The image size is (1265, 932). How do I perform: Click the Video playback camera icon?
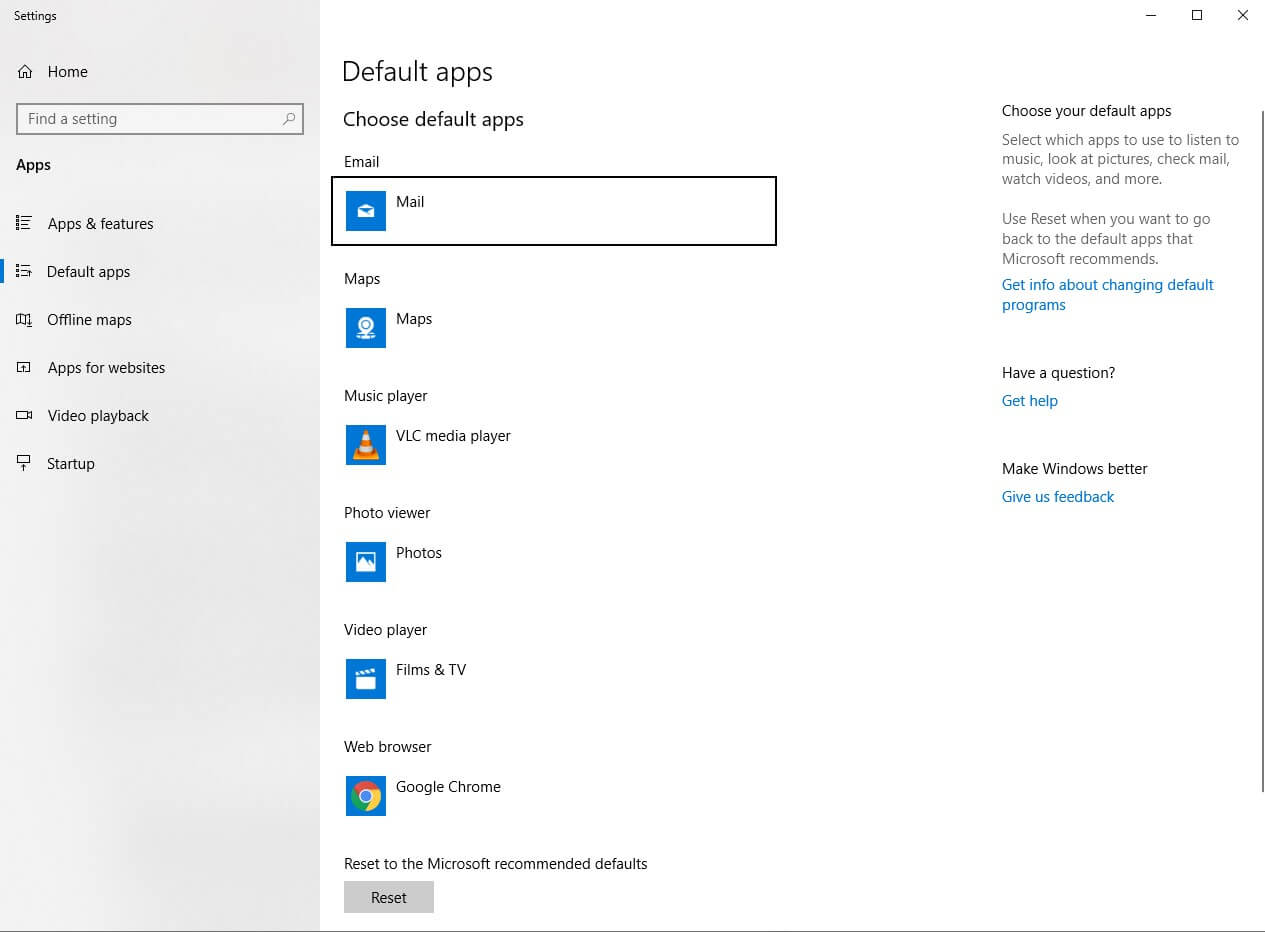[x=24, y=415]
